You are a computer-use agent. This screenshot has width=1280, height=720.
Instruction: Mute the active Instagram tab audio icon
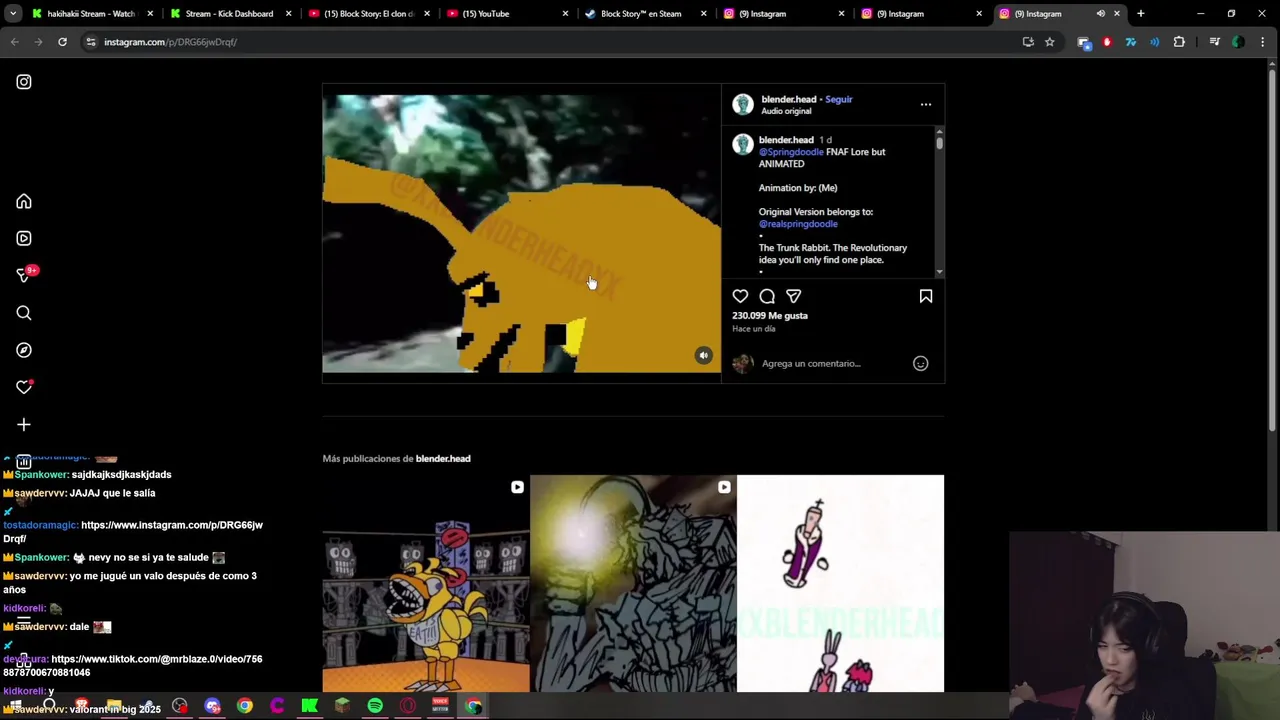(x=1101, y=14)
